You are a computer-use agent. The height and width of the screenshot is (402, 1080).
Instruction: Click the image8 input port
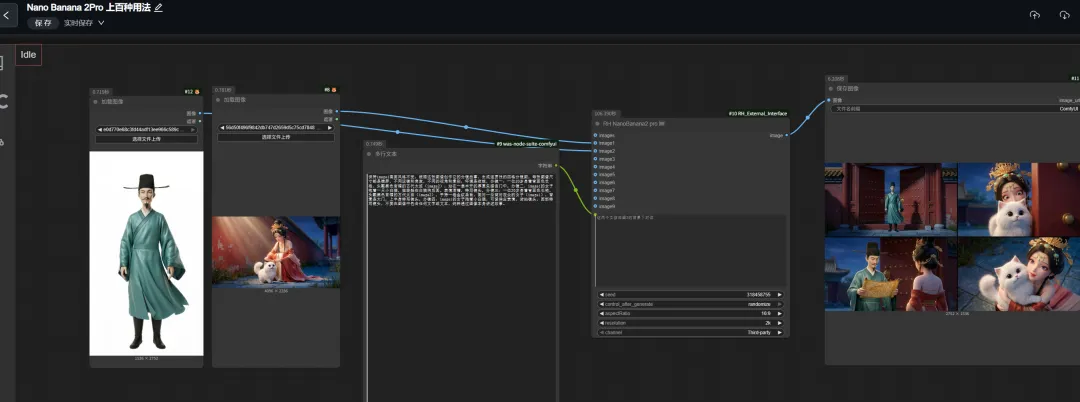[x=595, y=198]
